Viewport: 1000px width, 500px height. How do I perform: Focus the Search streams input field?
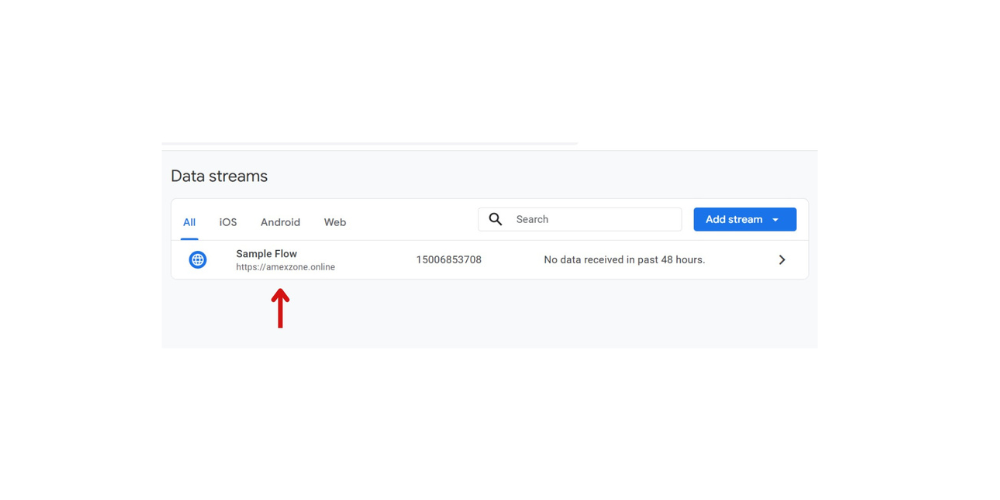pyautogui.click(x=580, y=219)
